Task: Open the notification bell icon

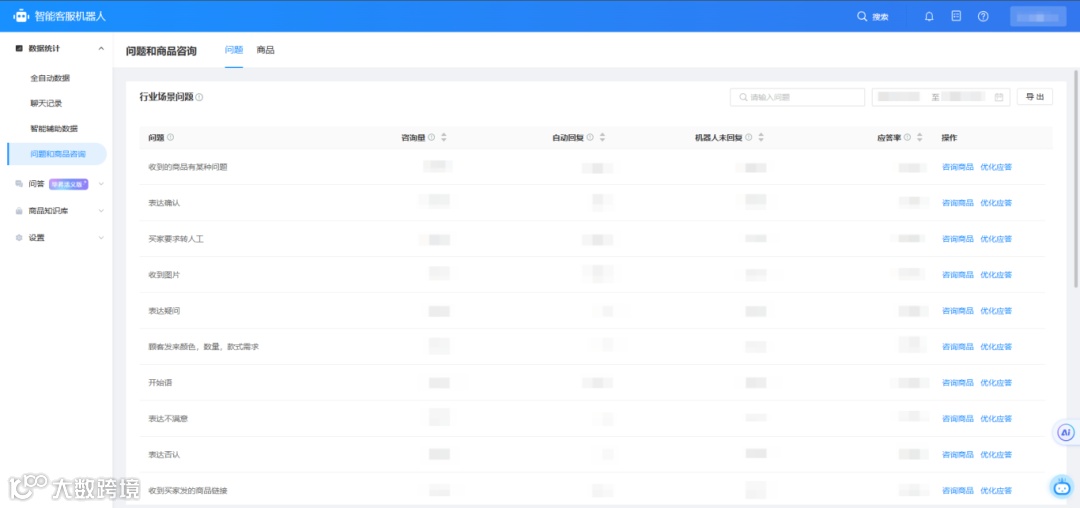Action: 929,17
